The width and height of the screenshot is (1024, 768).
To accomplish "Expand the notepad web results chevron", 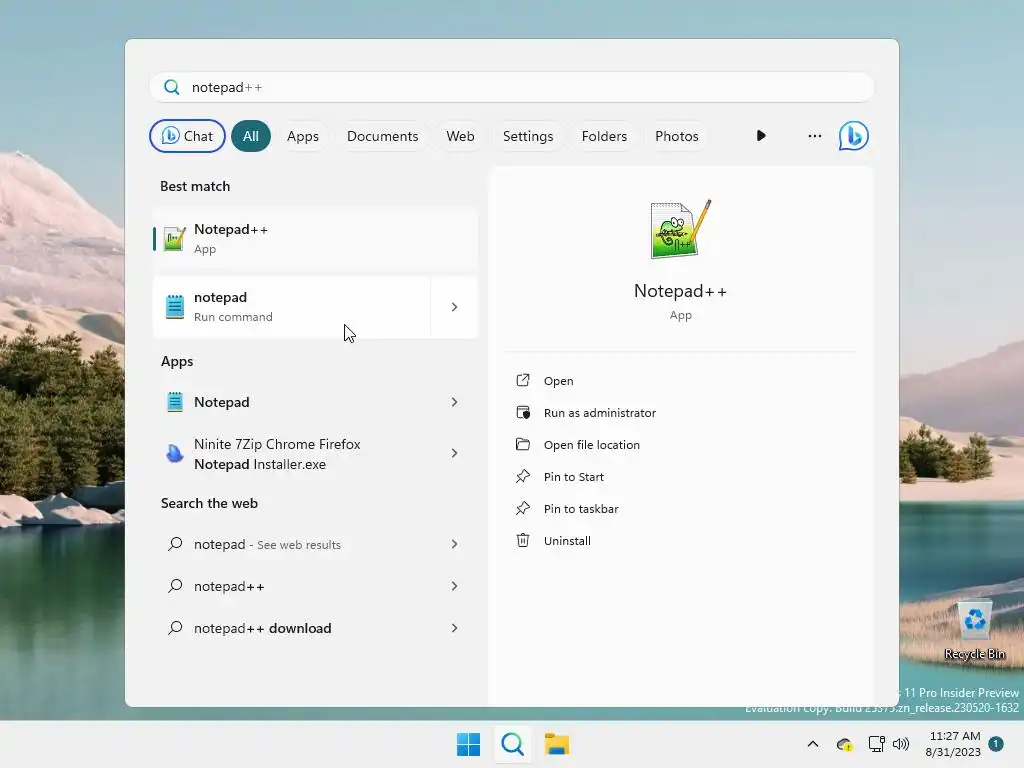I will (454, 544).
